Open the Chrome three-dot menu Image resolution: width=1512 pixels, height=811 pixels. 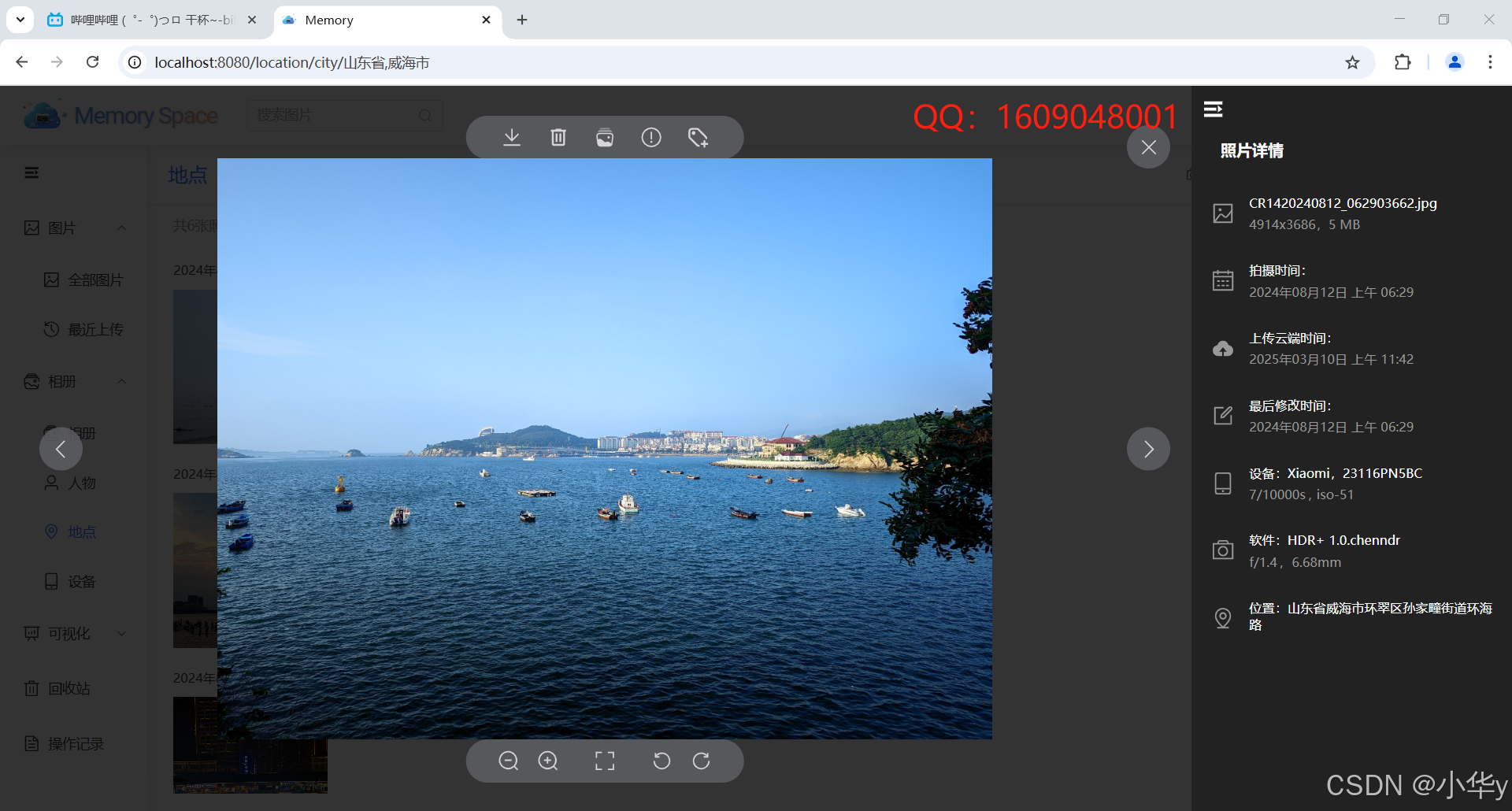tap(1490, 62)
